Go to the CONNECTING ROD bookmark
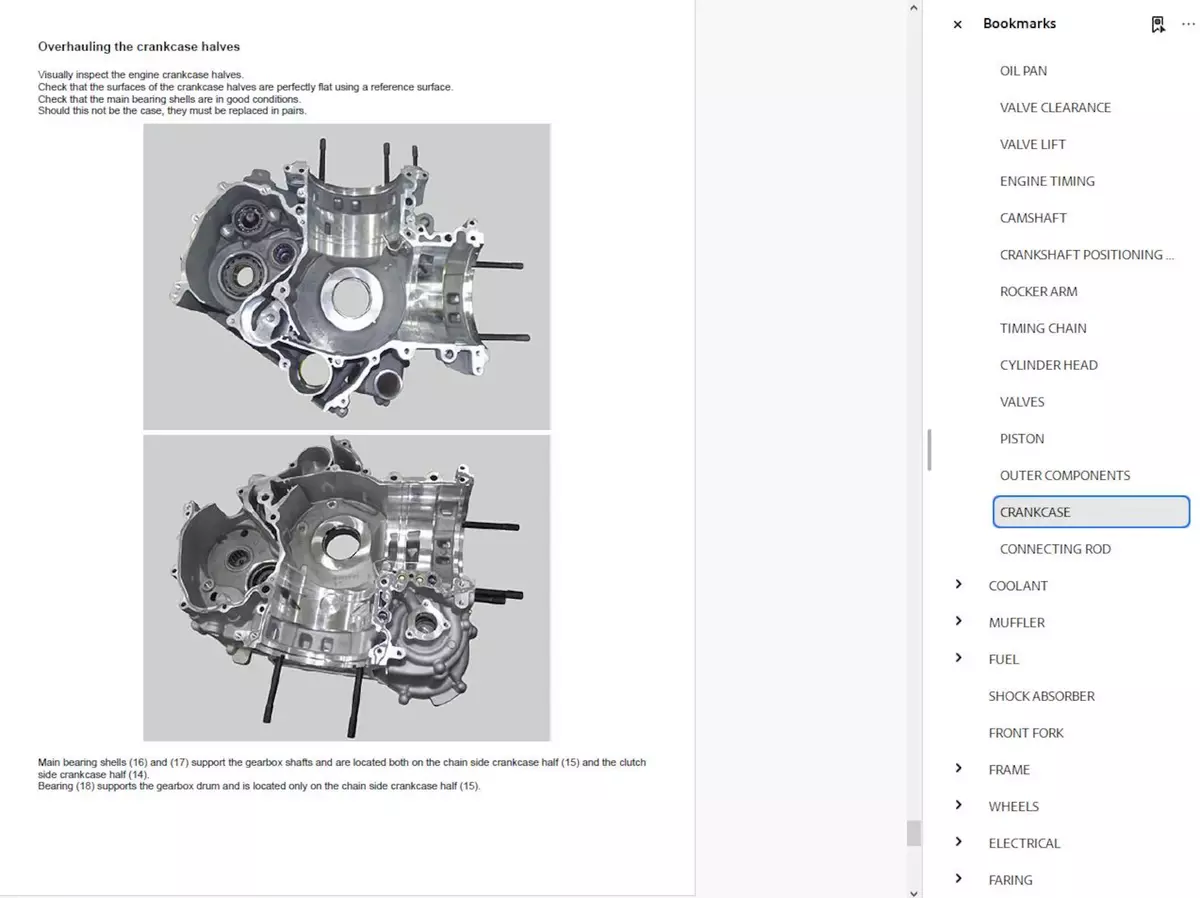Viewport: 1200px width, 898px height. coord(1055,549)
